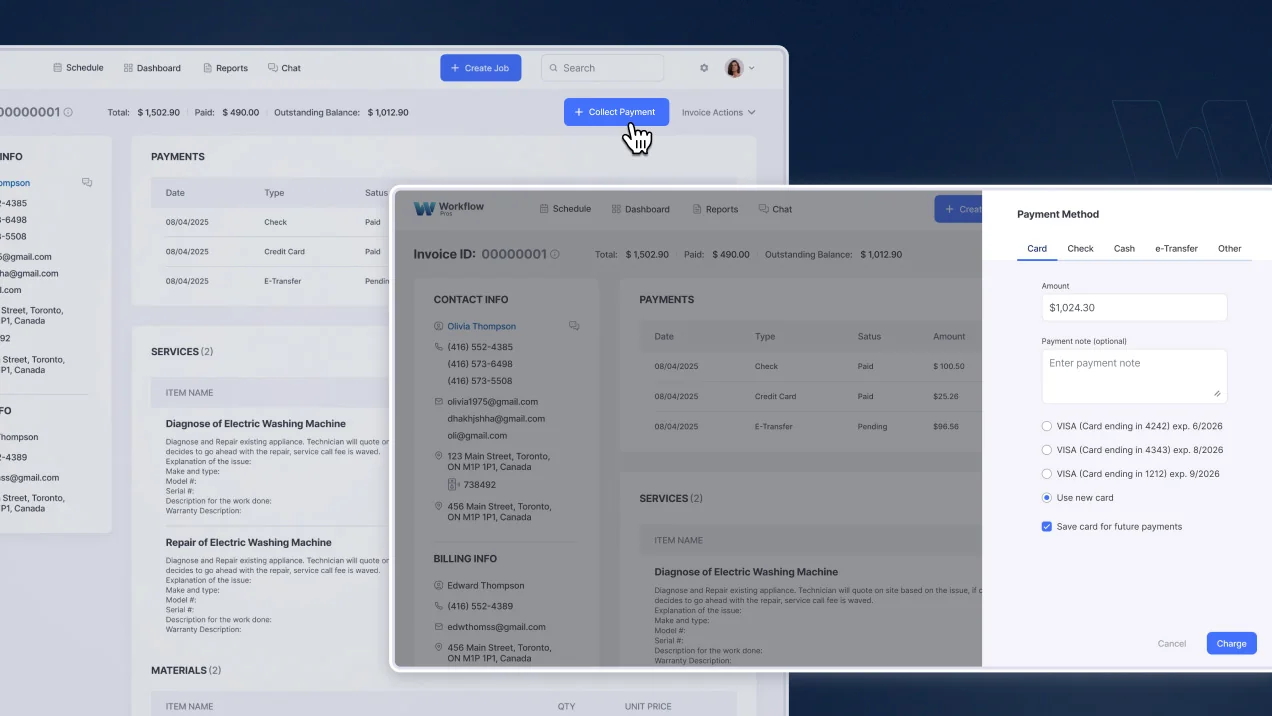Screen dimensions: 1272x716
Task: Click the $25.26 amount in Payments
Action: [x=945, y=397]
